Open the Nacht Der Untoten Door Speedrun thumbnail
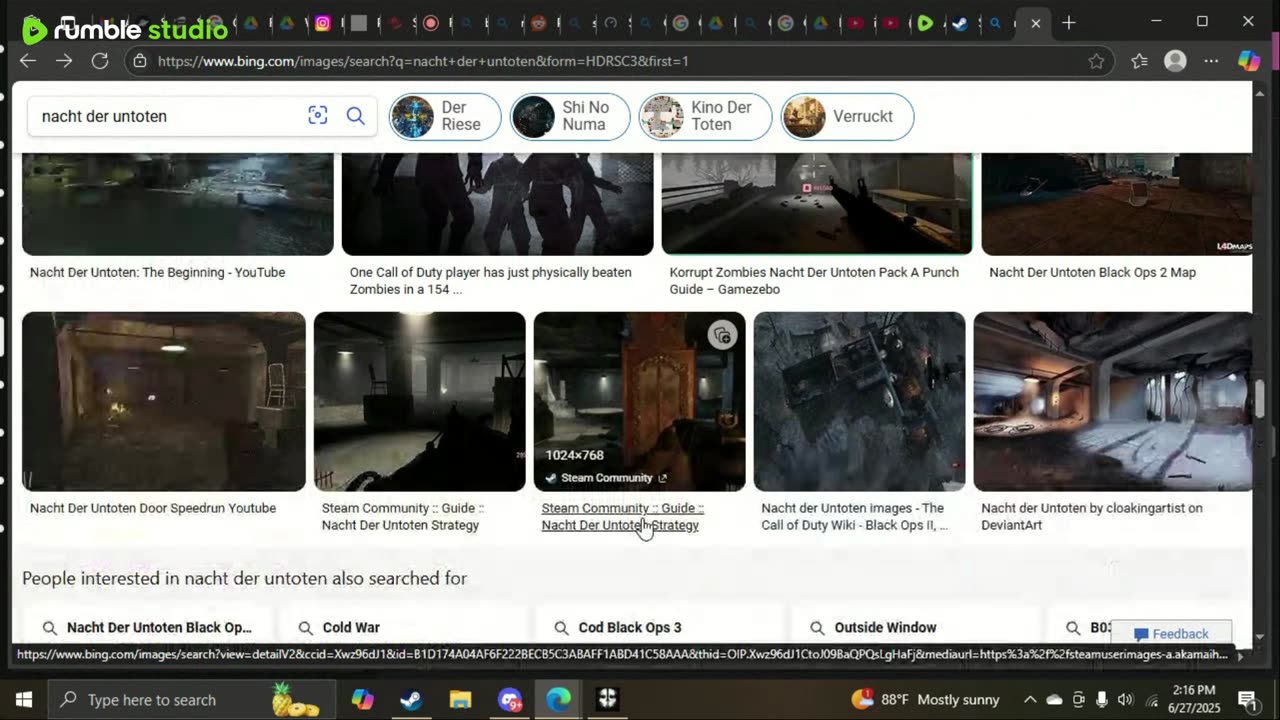1280x720 pixels. [x=164, y=401]
